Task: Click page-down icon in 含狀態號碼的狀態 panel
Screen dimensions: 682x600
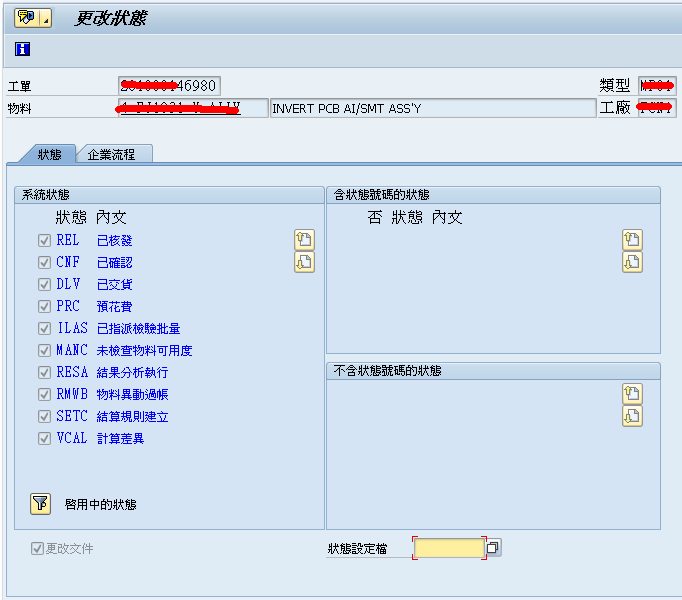Action: point(632,262)
